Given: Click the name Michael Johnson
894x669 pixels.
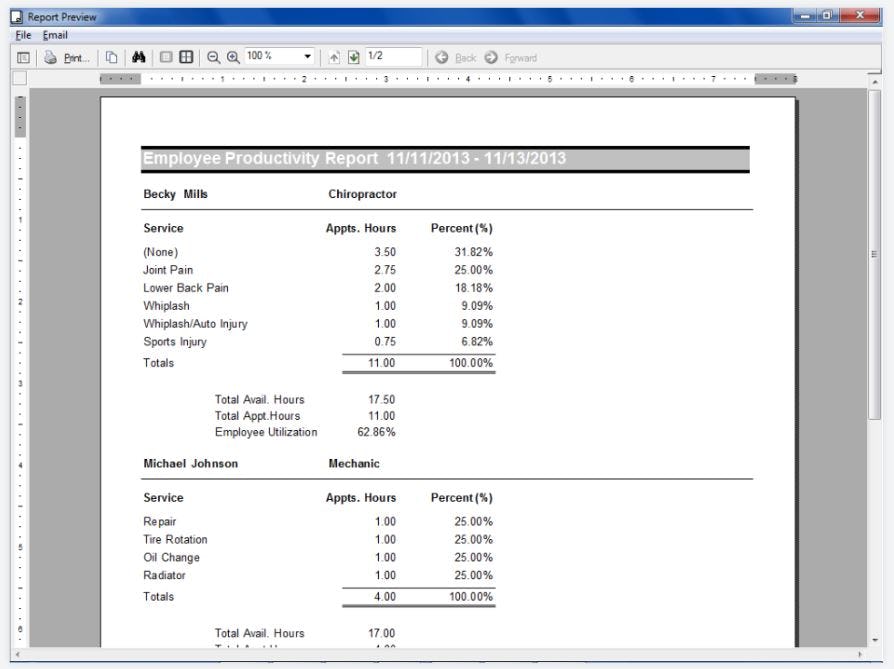Looking at the screenshot, I should point(191,464).
